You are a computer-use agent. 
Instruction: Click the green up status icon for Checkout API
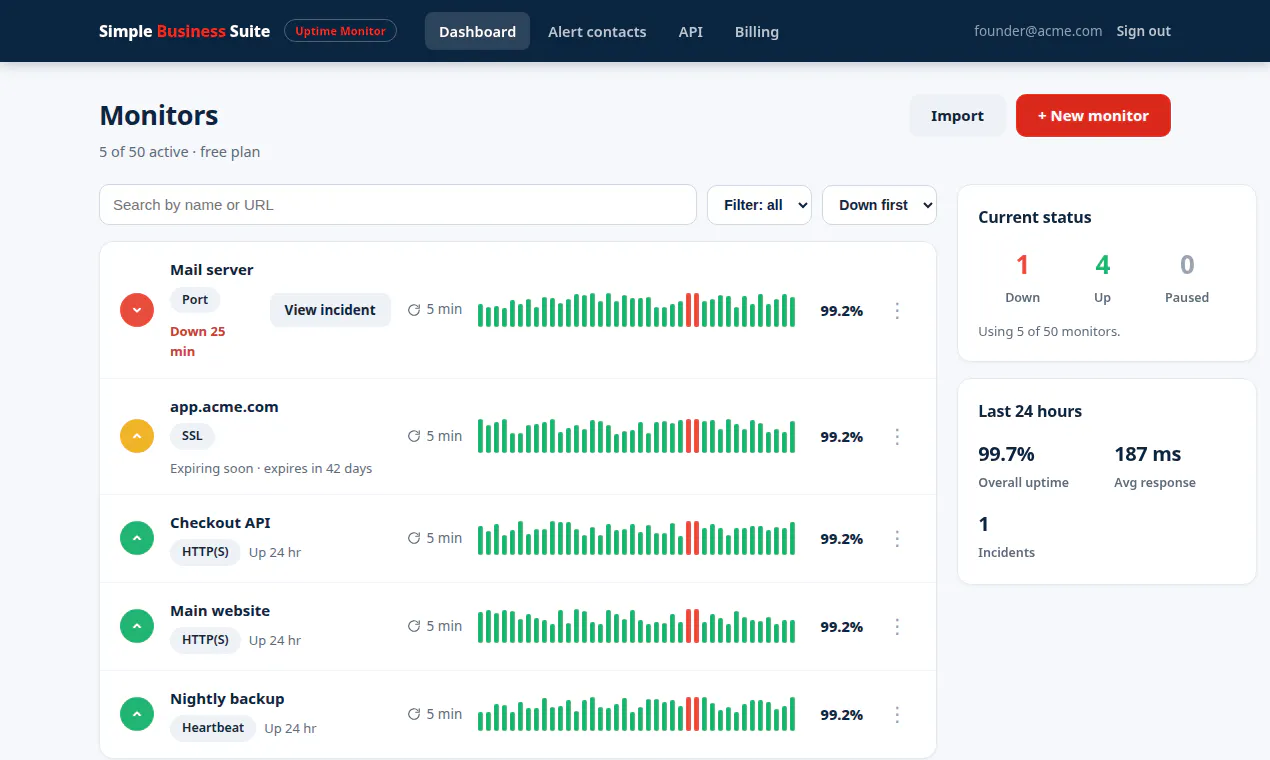tap(136, 538)
